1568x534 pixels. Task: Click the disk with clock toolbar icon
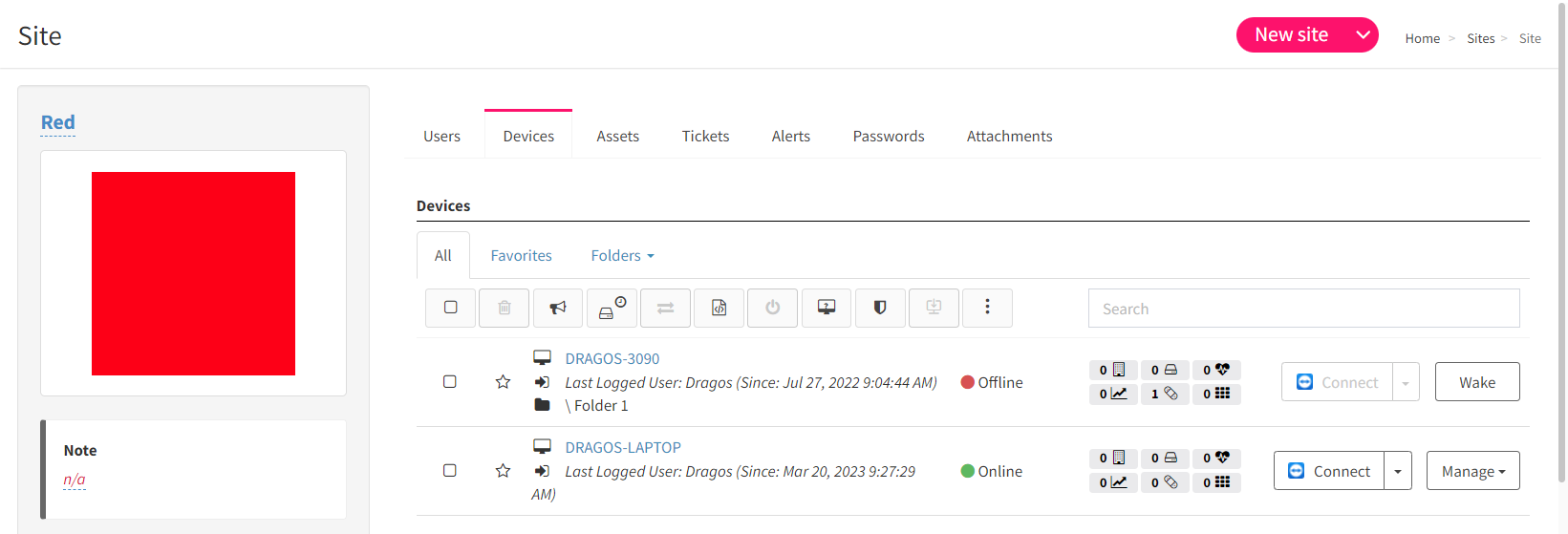tap(612, 308)
